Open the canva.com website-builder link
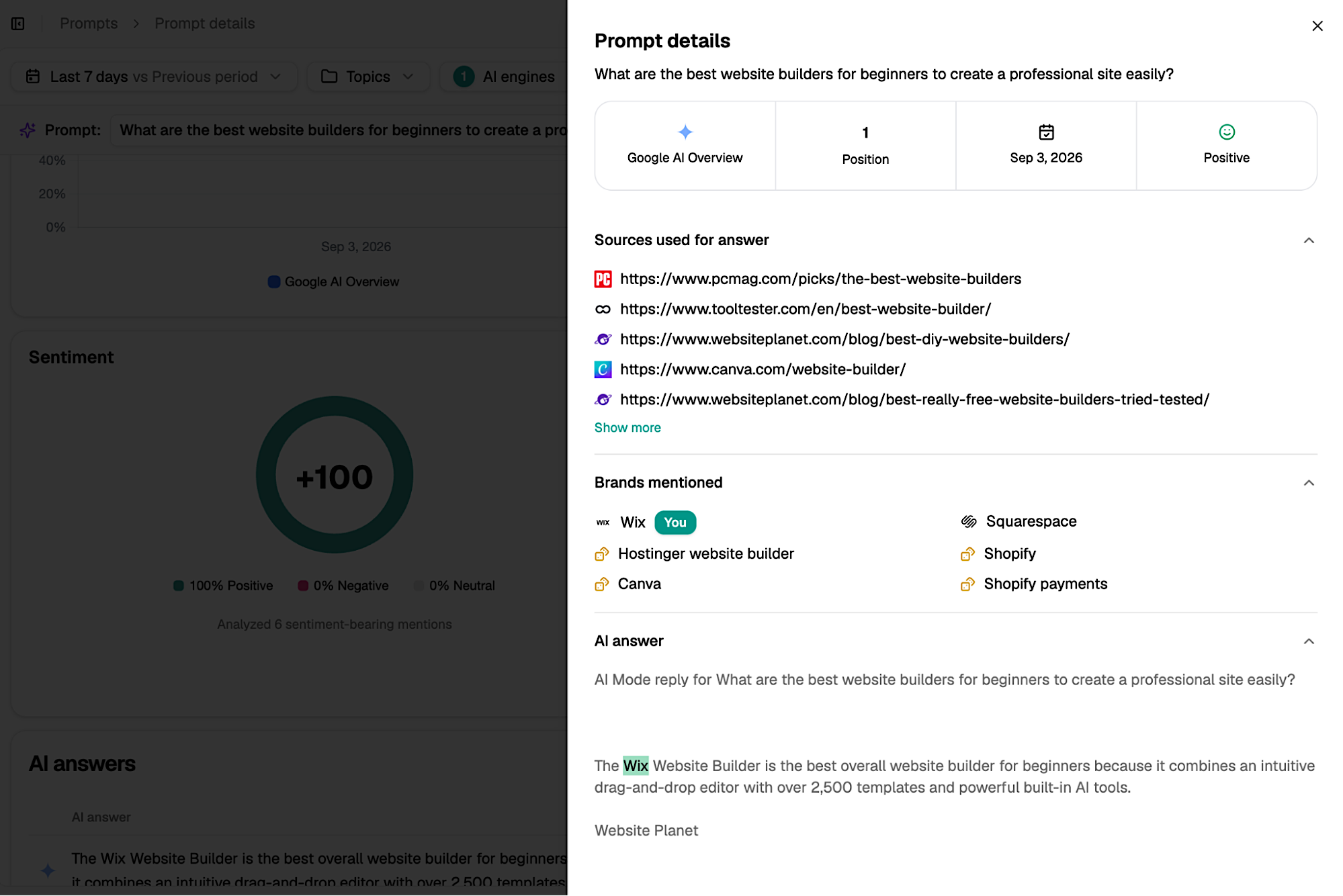 click(x=763, y=369)
